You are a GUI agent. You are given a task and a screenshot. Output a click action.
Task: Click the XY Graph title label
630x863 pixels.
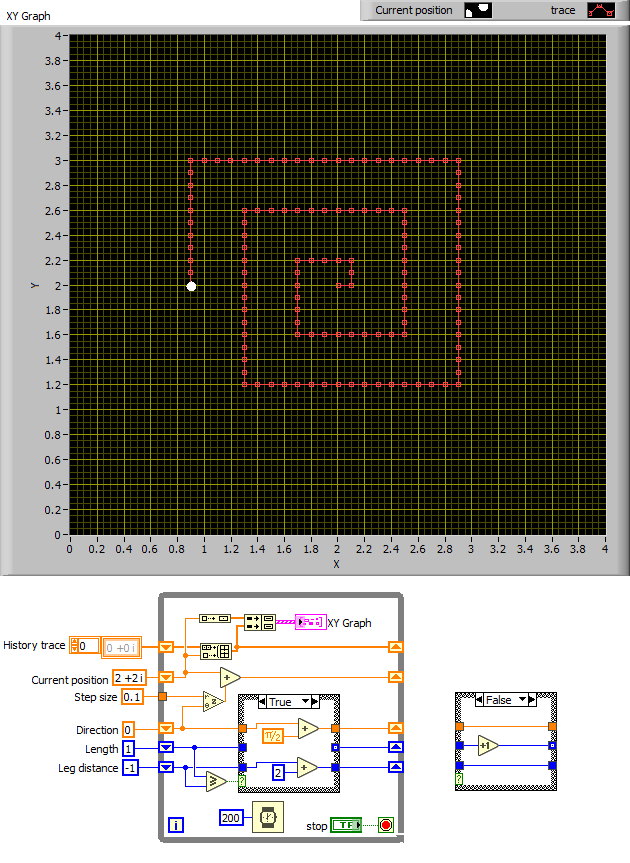point(28,16)
